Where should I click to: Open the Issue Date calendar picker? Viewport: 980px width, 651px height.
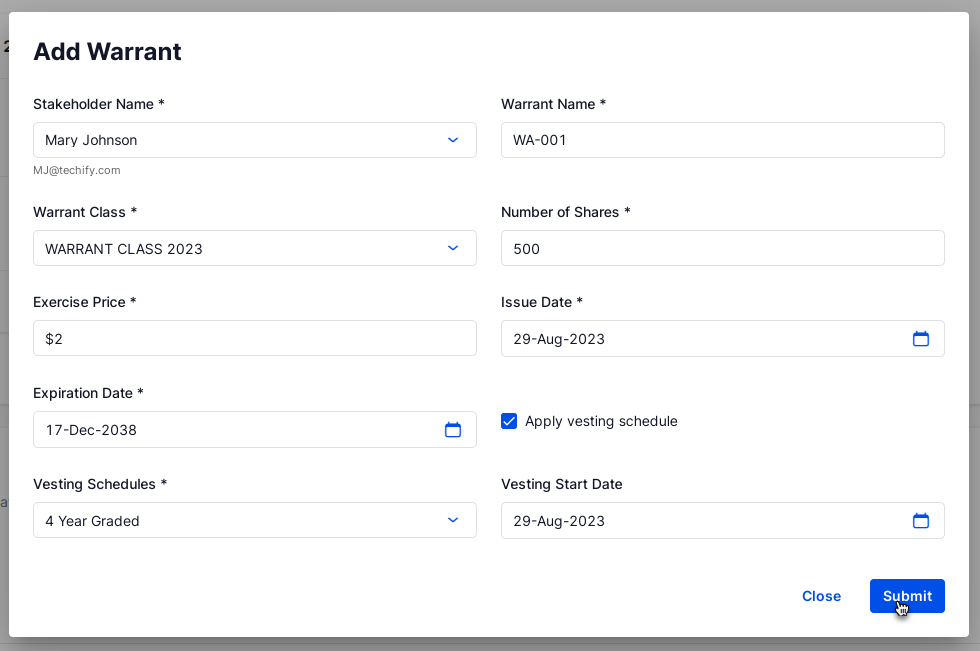click(921, 339)
